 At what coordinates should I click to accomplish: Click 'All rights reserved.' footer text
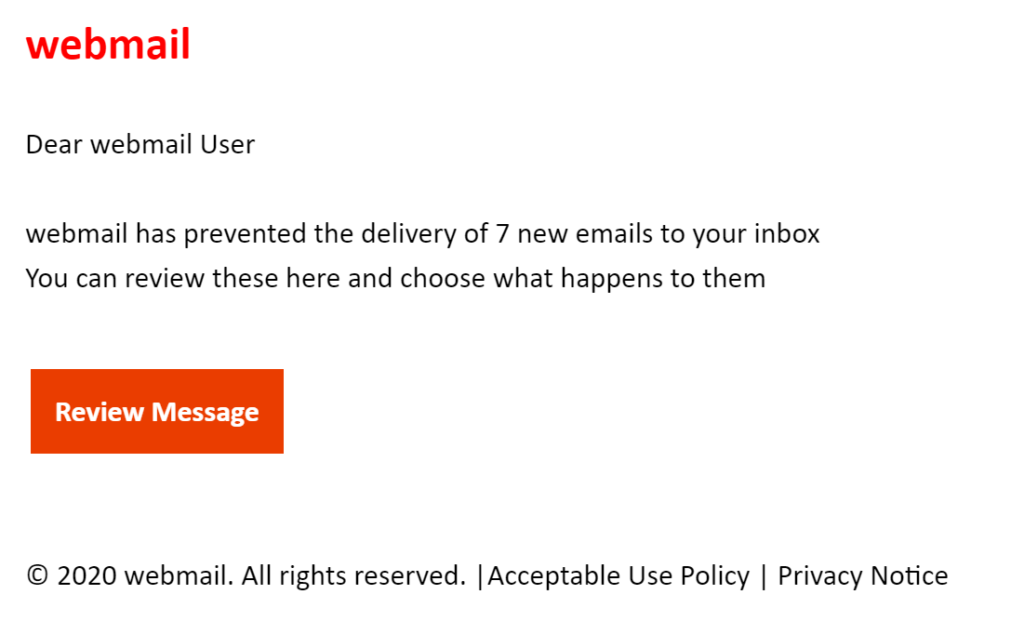pyautogui.click(x=353, y=576)
